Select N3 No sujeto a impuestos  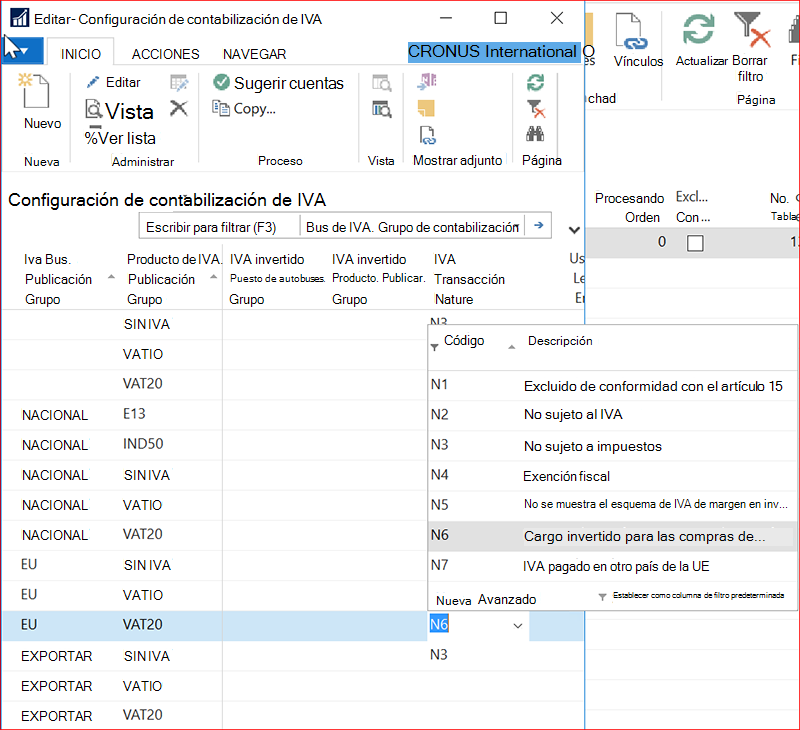point(612,445)
